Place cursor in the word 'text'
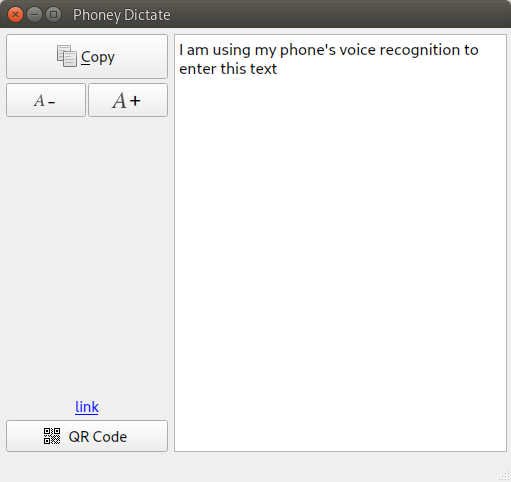Viewport: 511px width, 482px height. coord(263,69)
